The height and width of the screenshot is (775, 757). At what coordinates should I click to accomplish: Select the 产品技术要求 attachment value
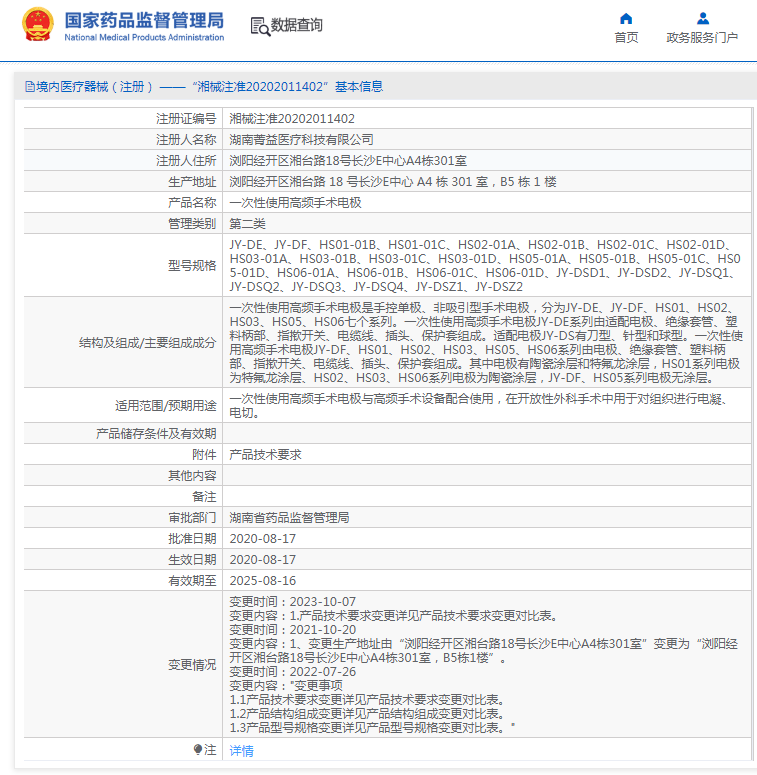[265, 455]
